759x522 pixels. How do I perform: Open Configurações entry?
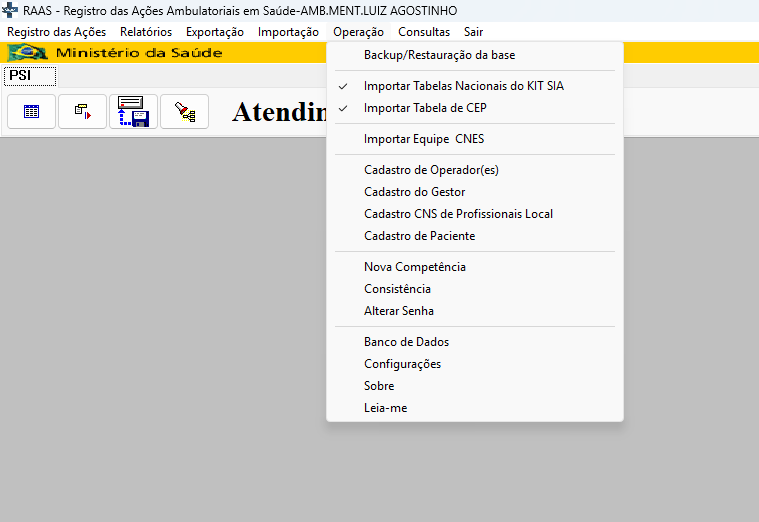(x=475, y=364)
